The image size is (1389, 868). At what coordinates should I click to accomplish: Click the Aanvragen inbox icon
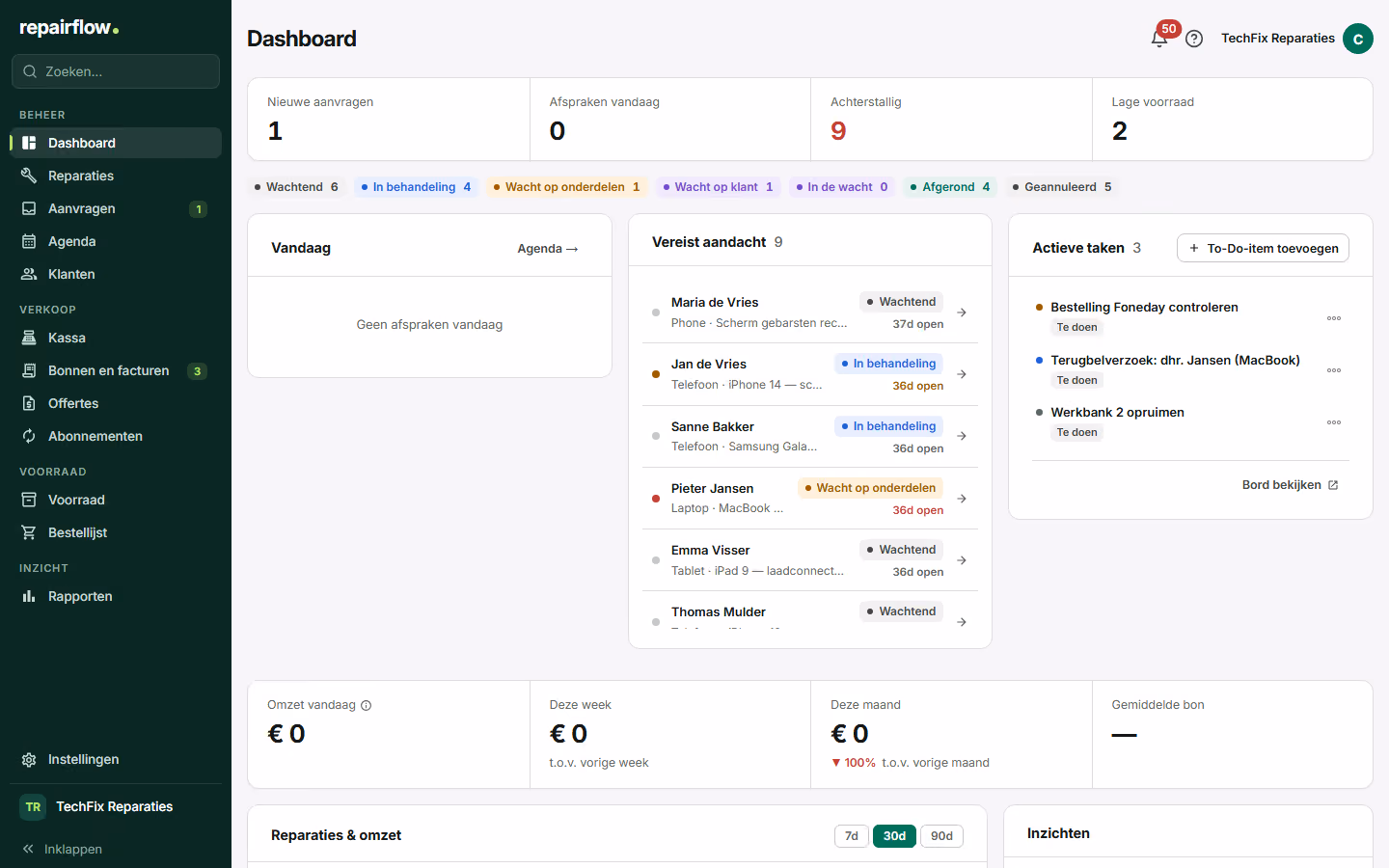click(x=29, y=208)
